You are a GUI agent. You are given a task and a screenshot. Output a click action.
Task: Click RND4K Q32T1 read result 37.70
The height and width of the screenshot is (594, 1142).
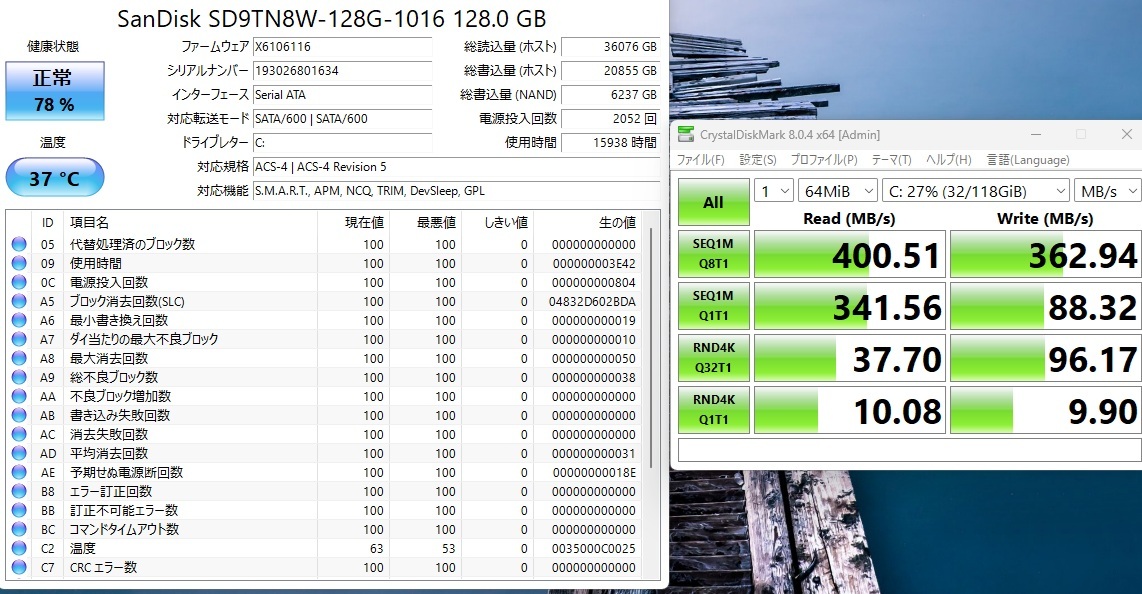[x=849, y=357]
